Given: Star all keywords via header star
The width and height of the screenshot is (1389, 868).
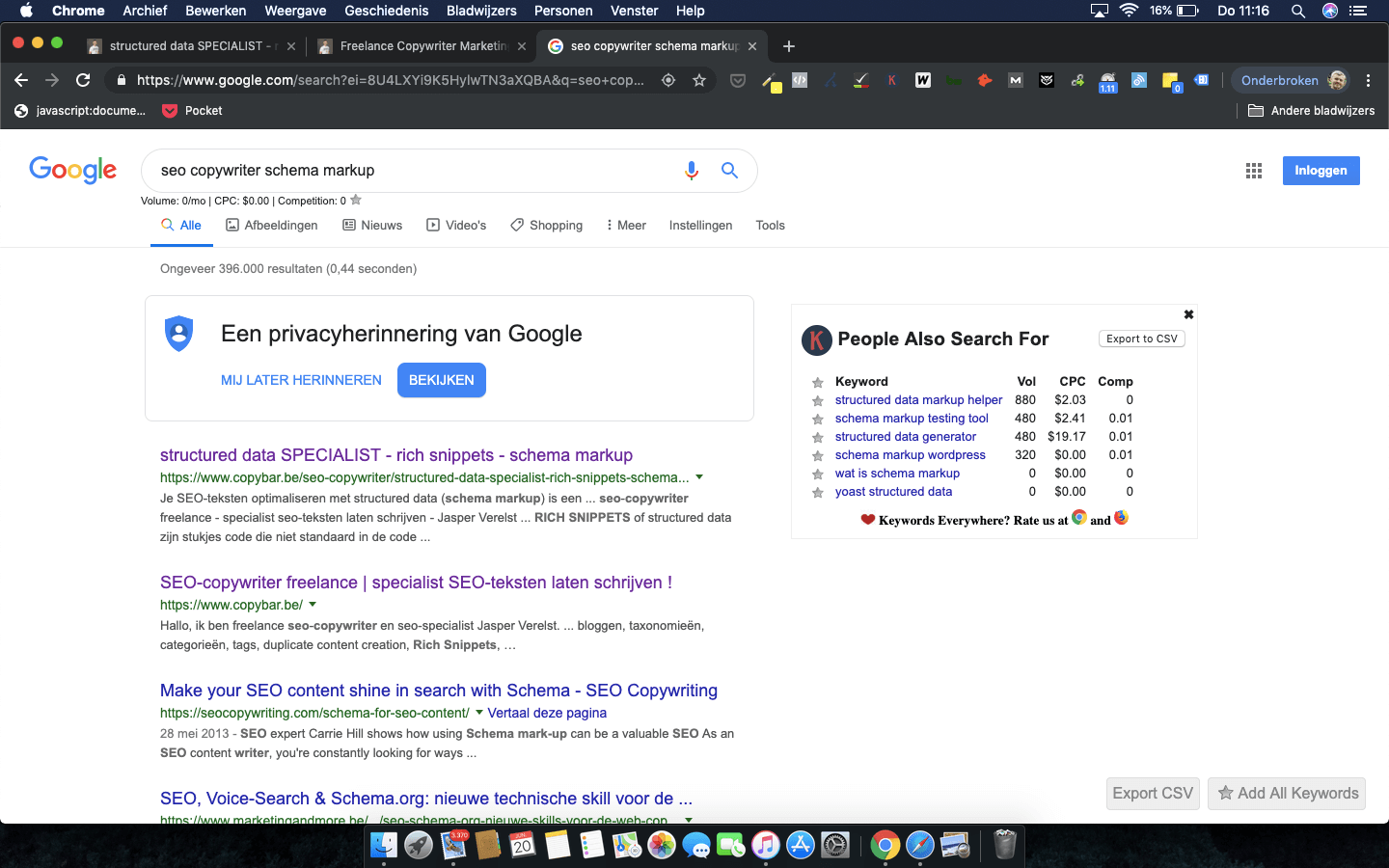Looking at the screenshot, I should (817, 382).
